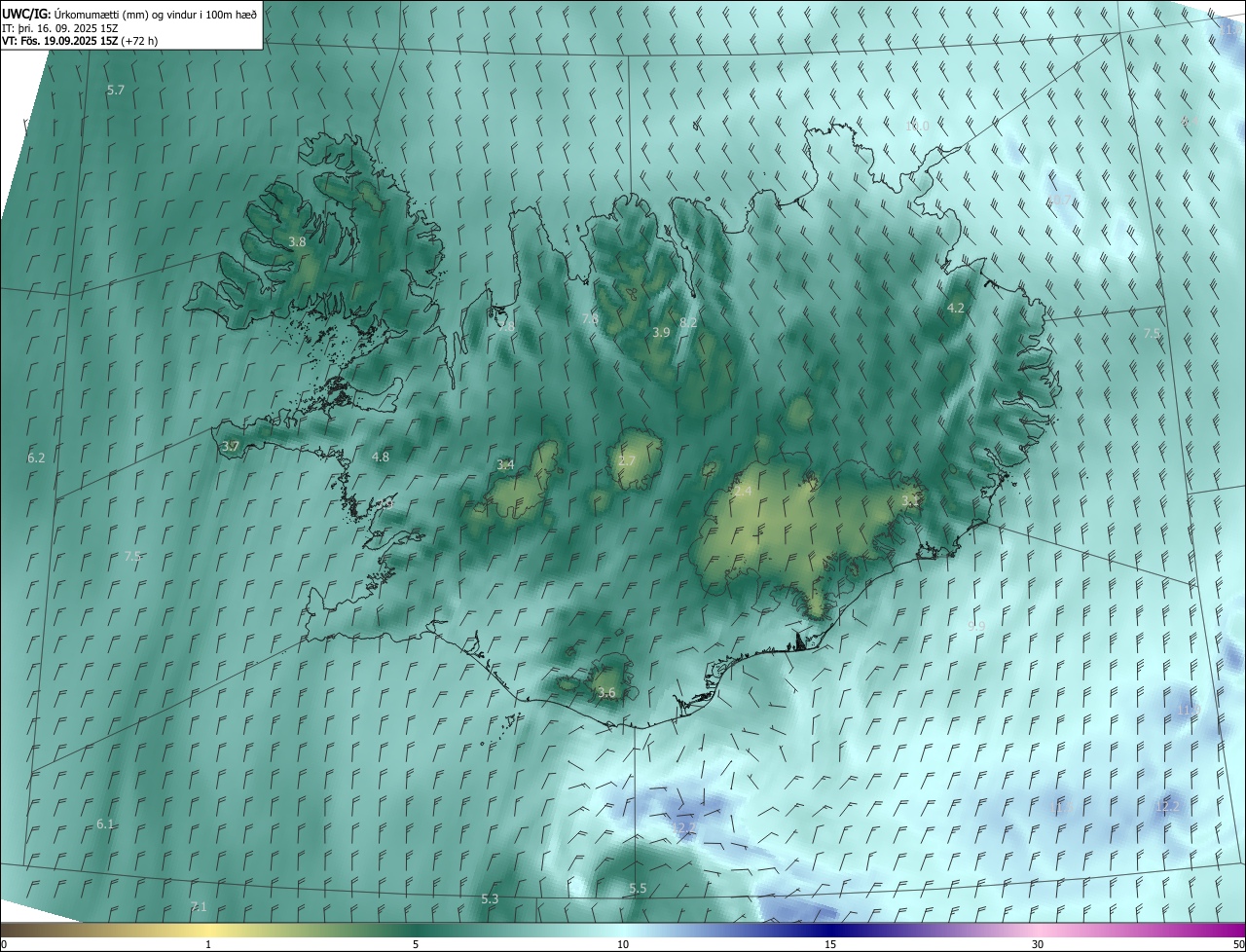Click the 3.1 value label on the map

tap(910, 500)
